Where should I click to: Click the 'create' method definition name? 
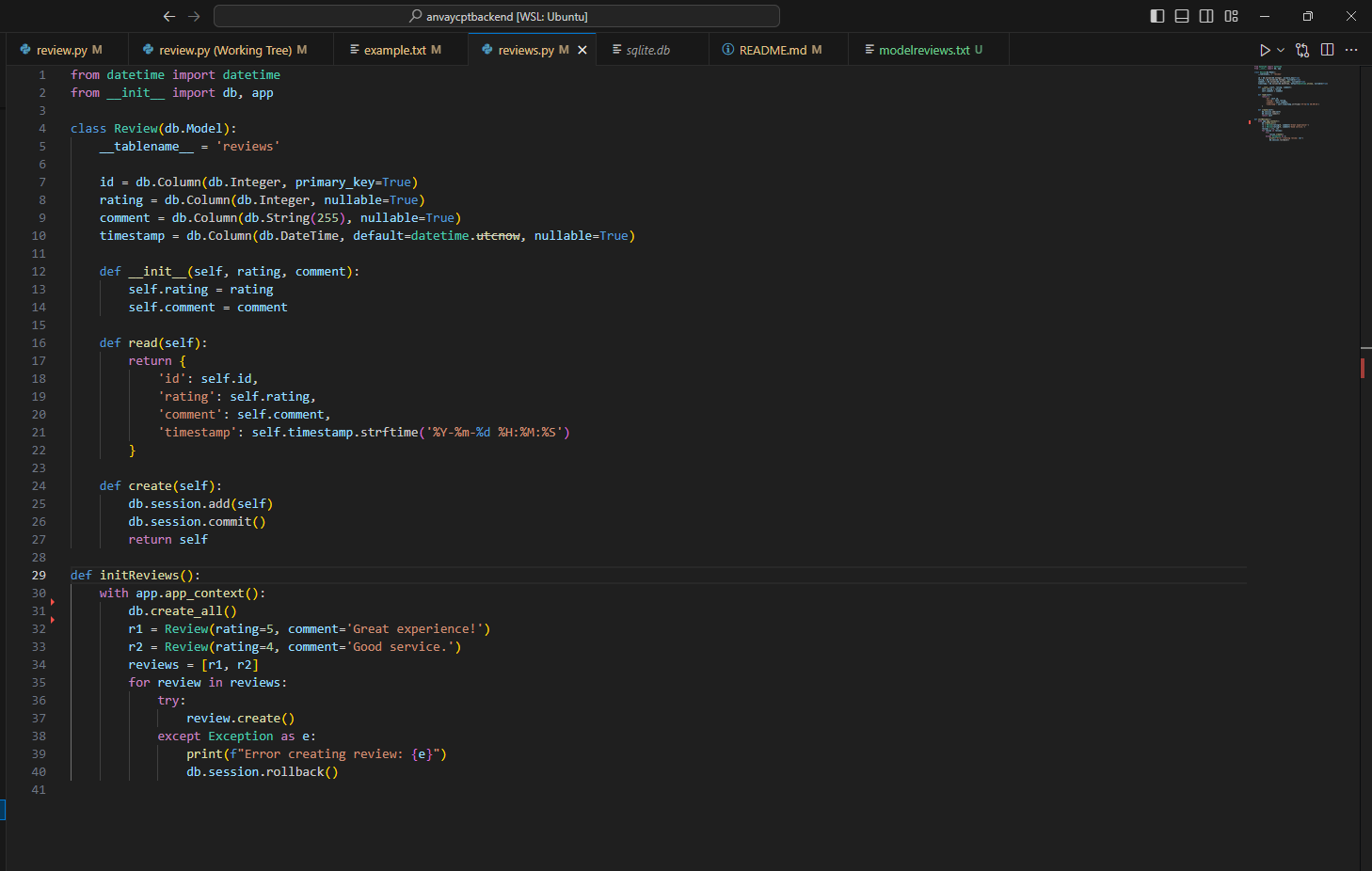(151, 485)
